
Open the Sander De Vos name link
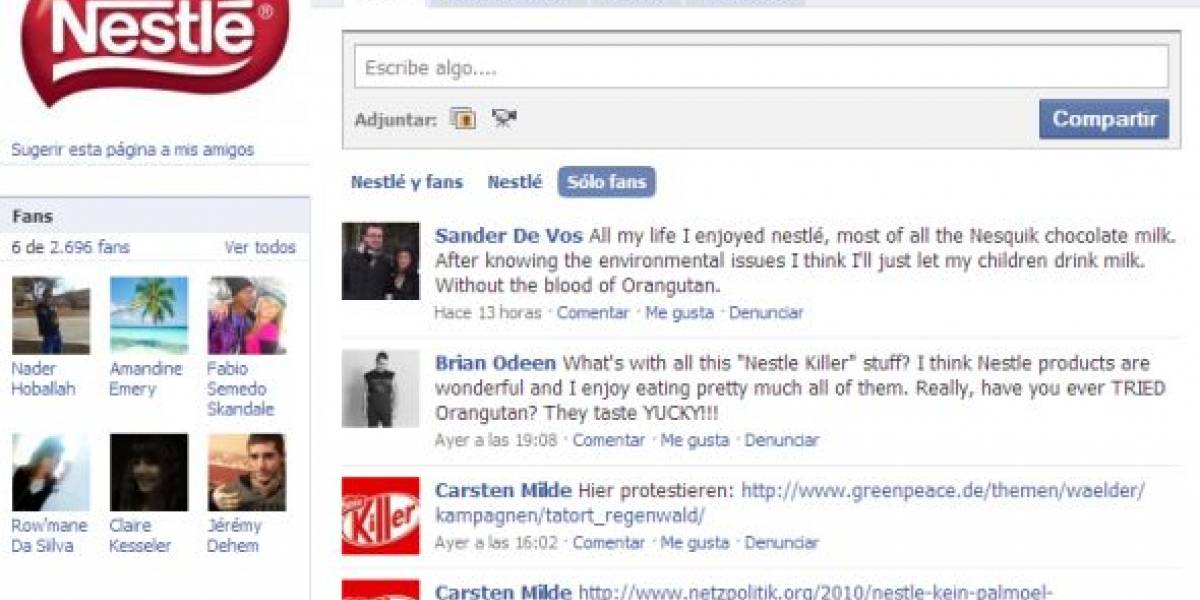click(x=509, y=236)
